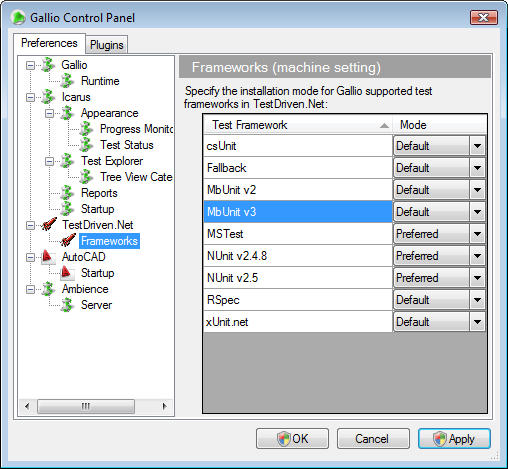Click the Test Explorer node icon
This screenshot has width=508, height=469.
point(67,161)
